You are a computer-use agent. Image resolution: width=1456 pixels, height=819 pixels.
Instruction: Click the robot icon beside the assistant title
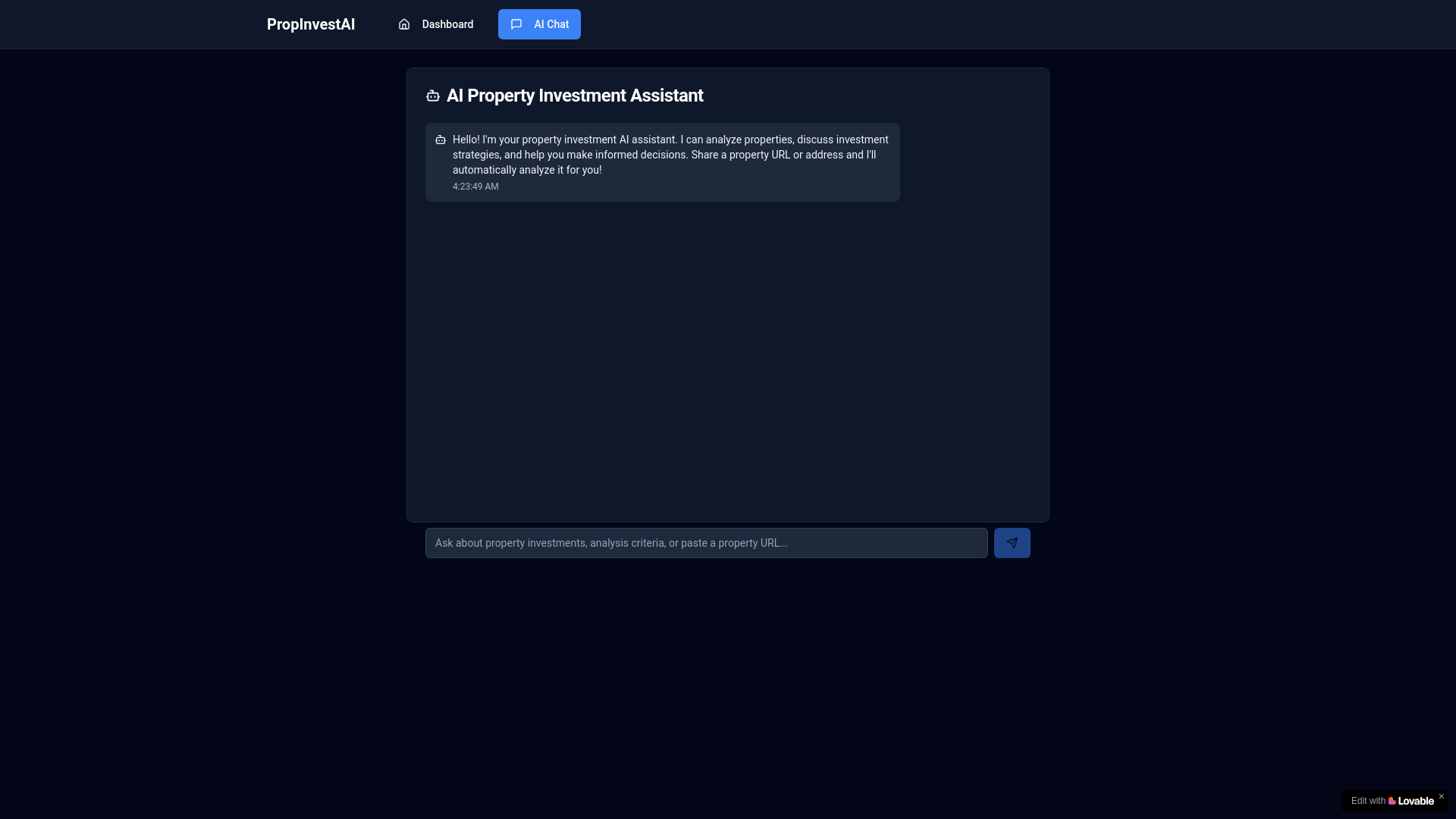433,96
